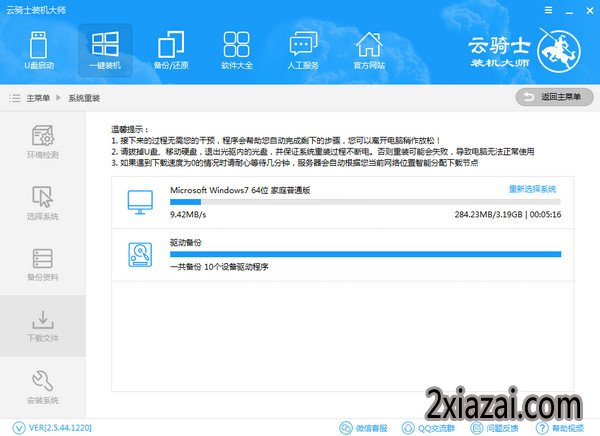Select 选择系统 step in sidebar
This screenshot has width=600, height=436.
coord(42,203)
